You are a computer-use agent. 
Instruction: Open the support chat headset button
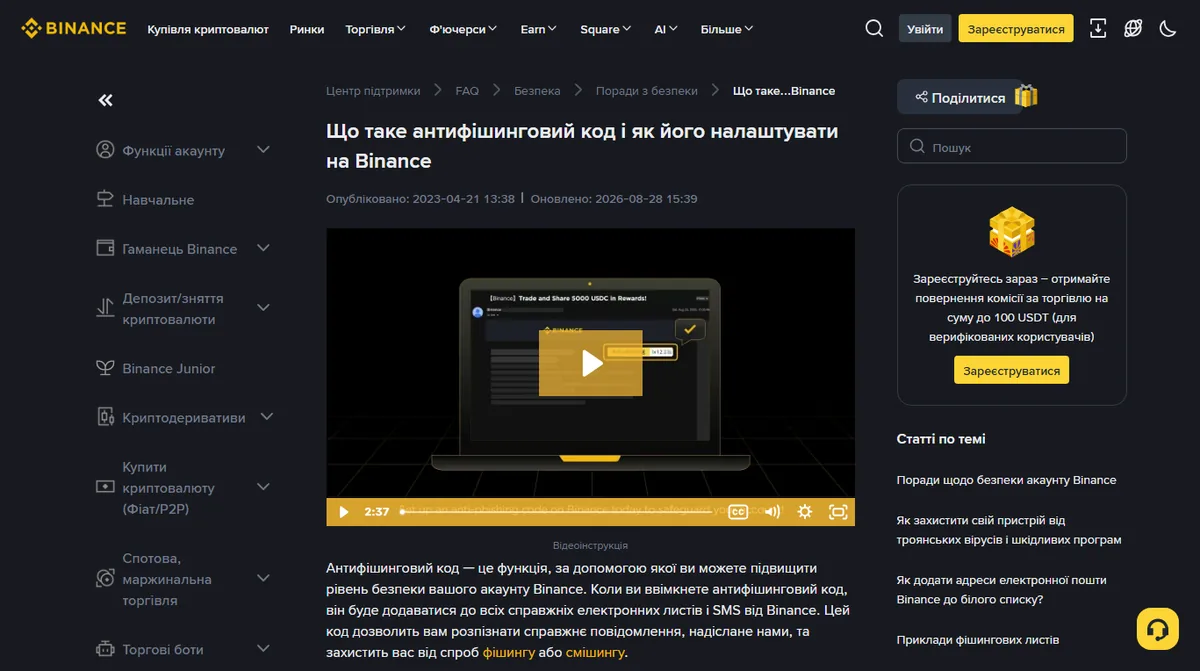click(x=1158, y=629)
